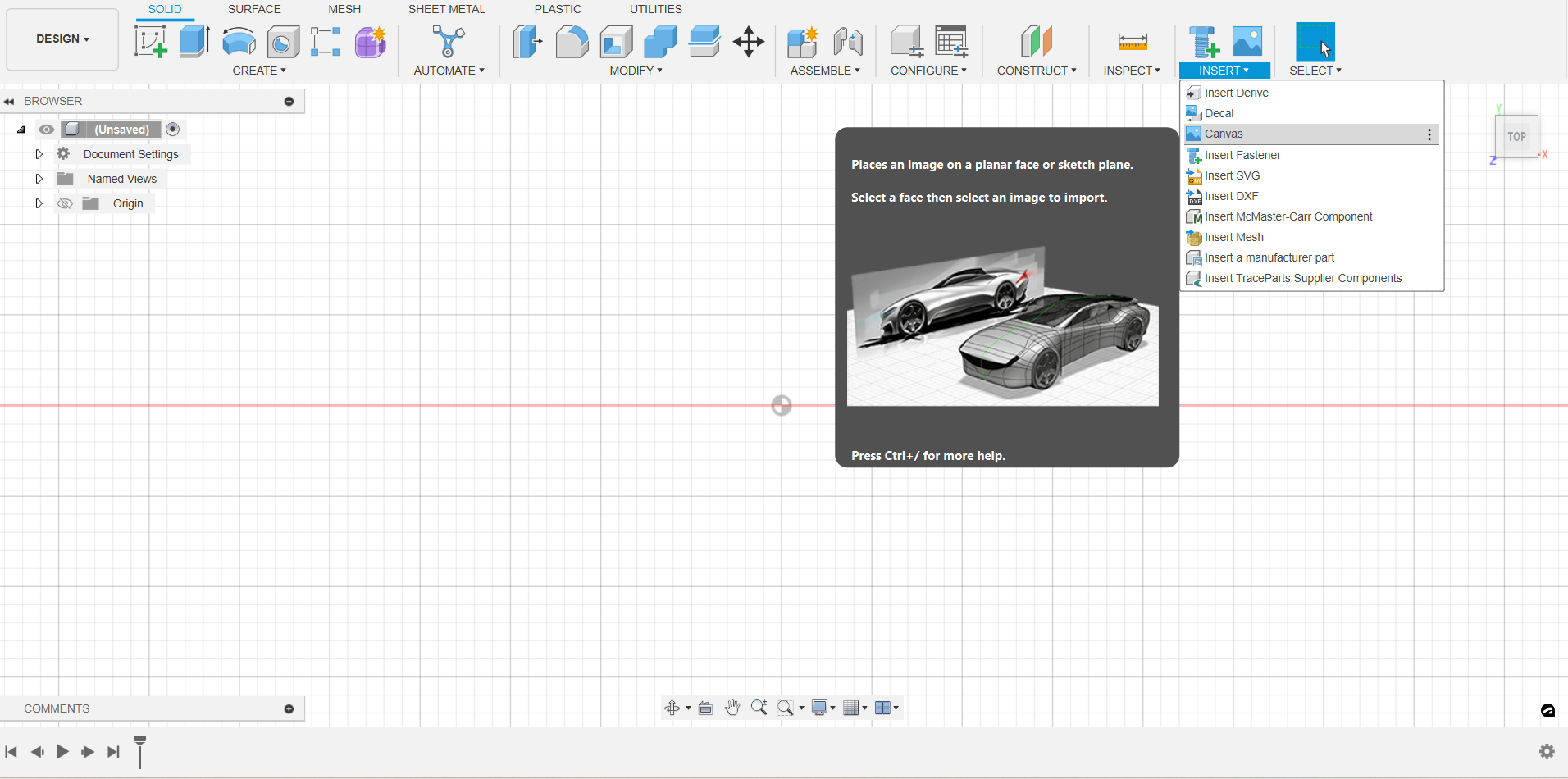Select the Revolve tool icon
Screen dimensions: 1568x779
pos(239,41)
